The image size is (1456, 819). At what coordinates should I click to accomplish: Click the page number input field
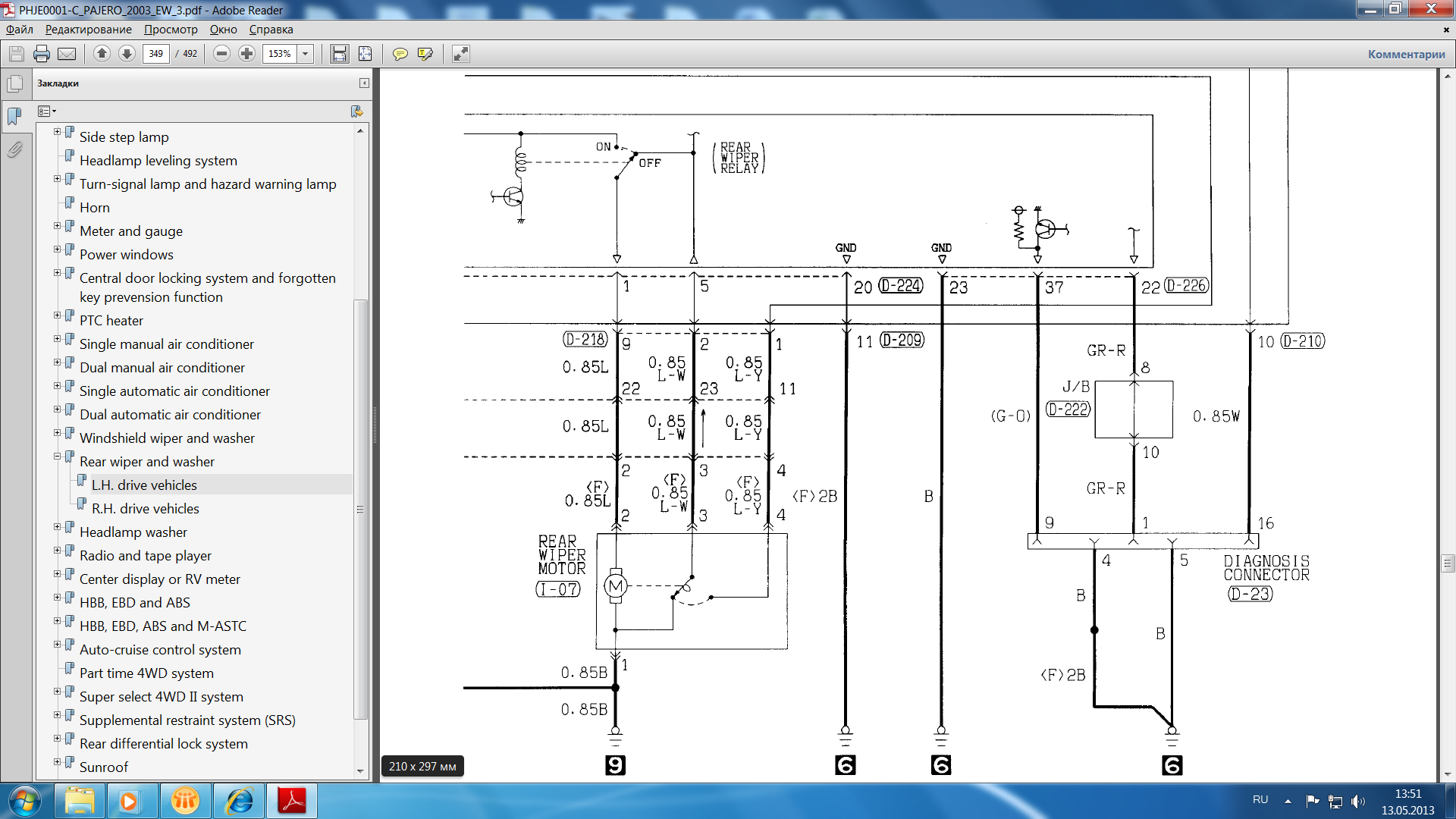[x=155, y=54]
